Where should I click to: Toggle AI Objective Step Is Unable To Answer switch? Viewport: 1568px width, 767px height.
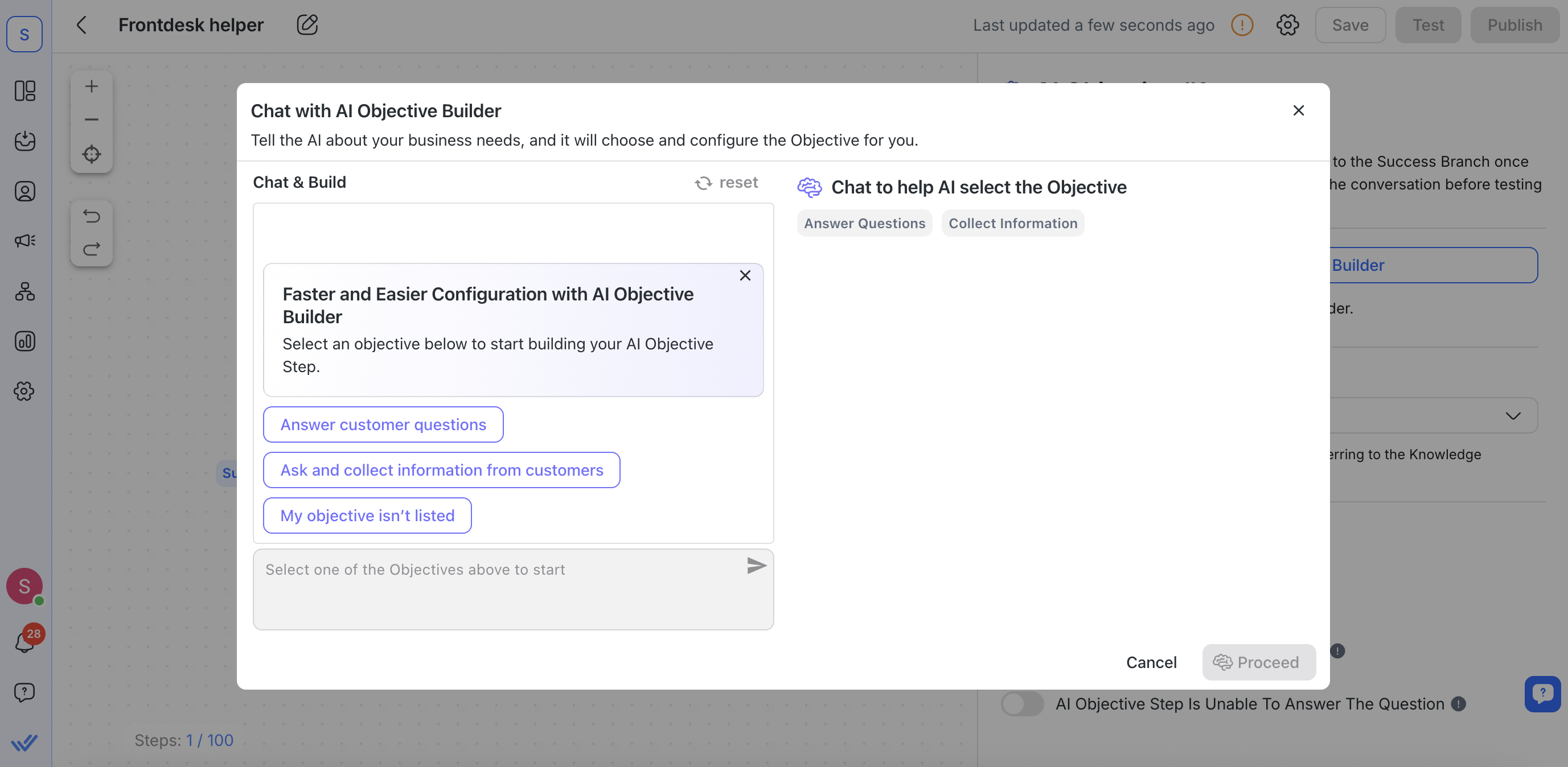pos(1022,704)
